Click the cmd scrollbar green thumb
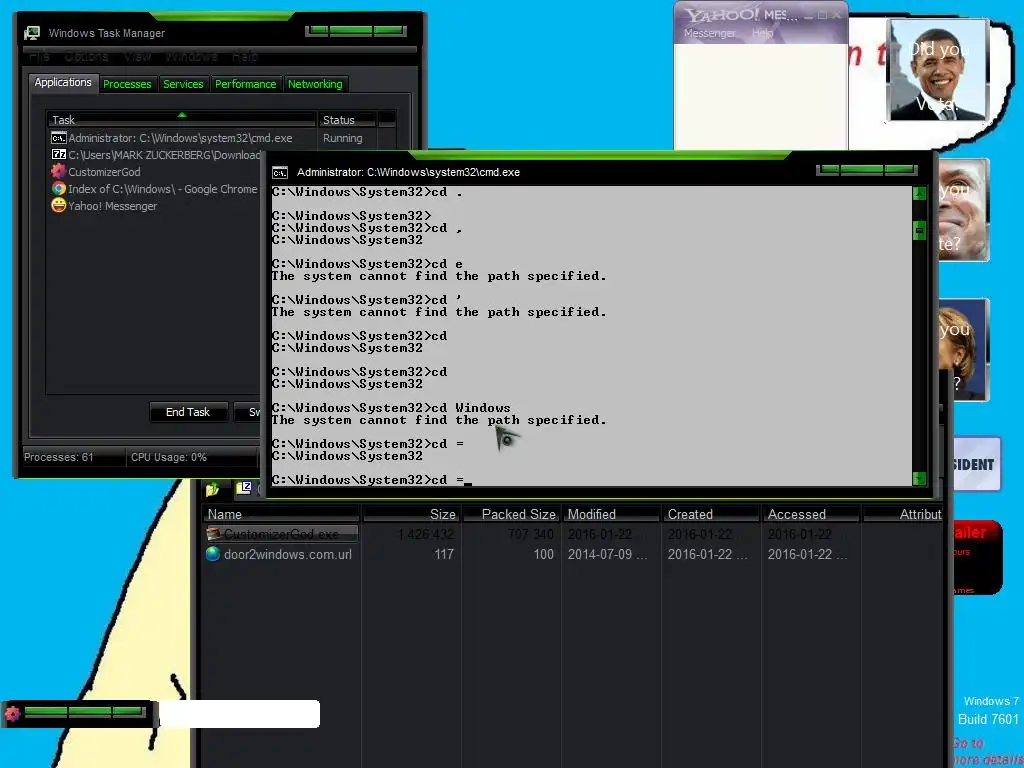 click(920, 230)
